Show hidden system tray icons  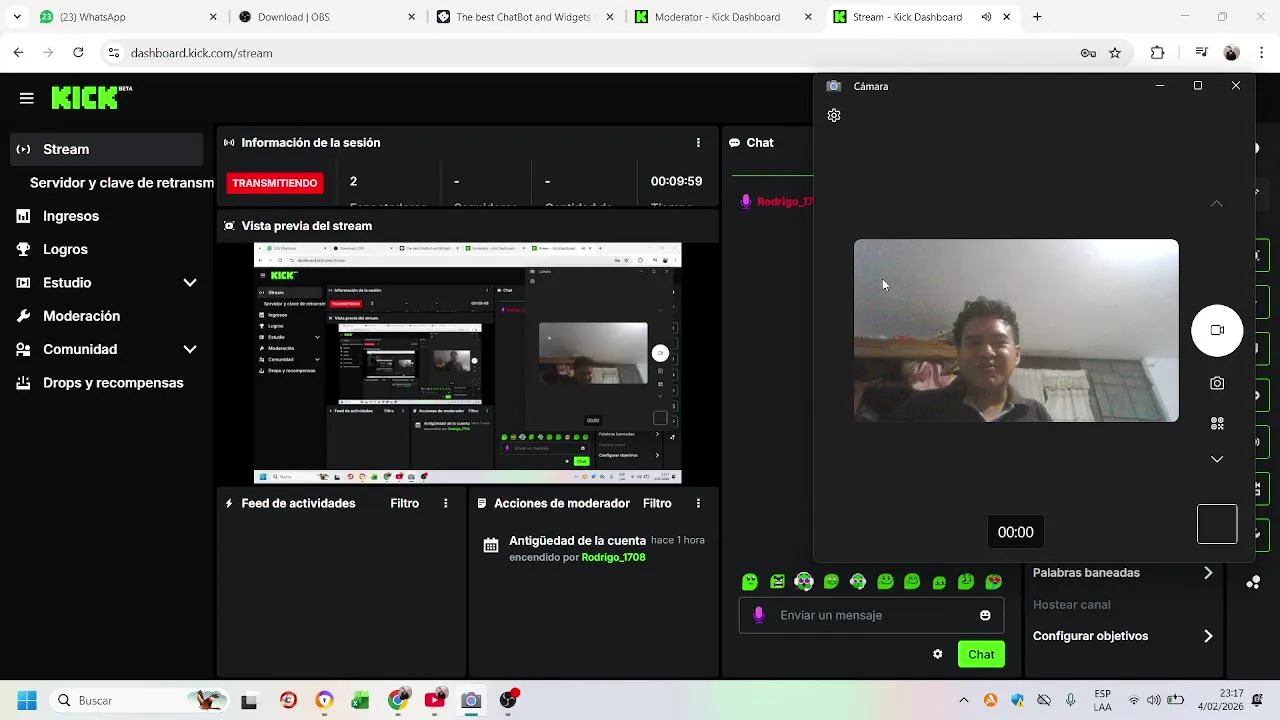coord(963,701)
